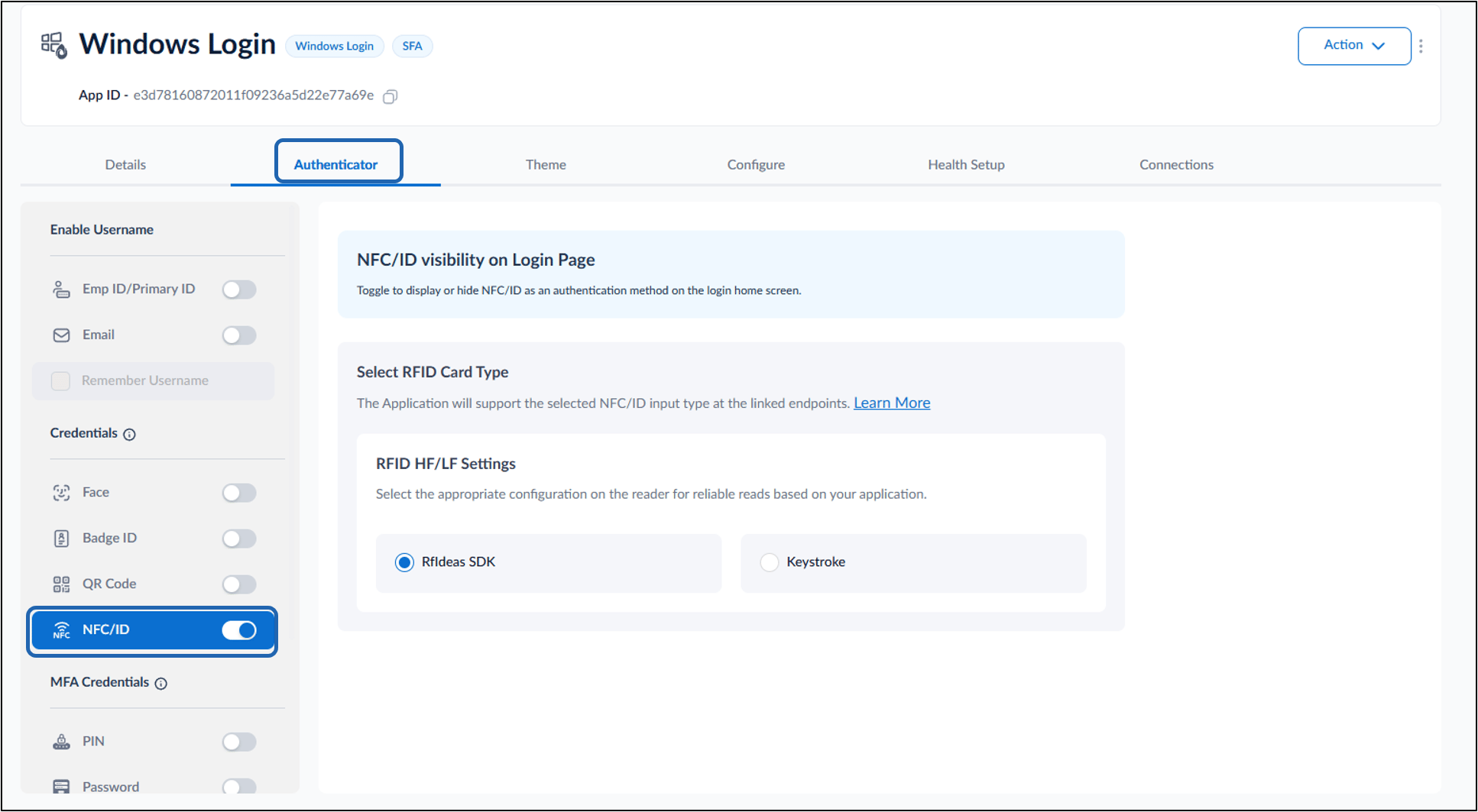The width and height of the screenshot is (1478, 812).
Task: Open the Action dropdown
Action: click(x=1354, y=46)
